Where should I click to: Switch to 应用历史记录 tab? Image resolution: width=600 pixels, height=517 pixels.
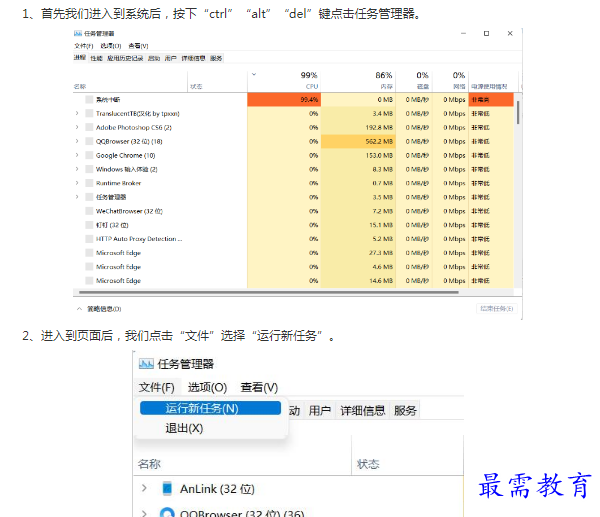[125, 58]
